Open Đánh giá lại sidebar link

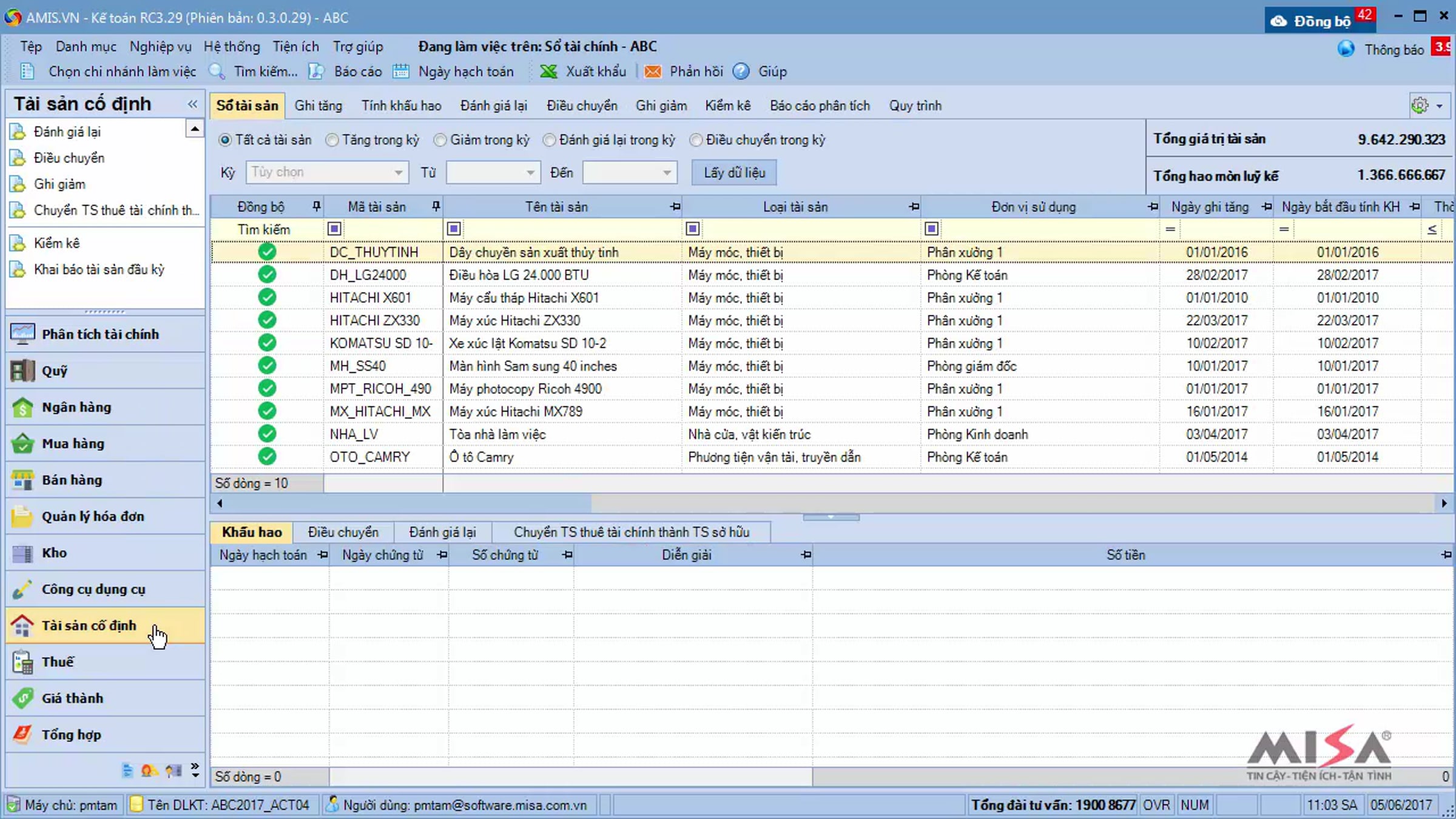[x=67, y=132]
